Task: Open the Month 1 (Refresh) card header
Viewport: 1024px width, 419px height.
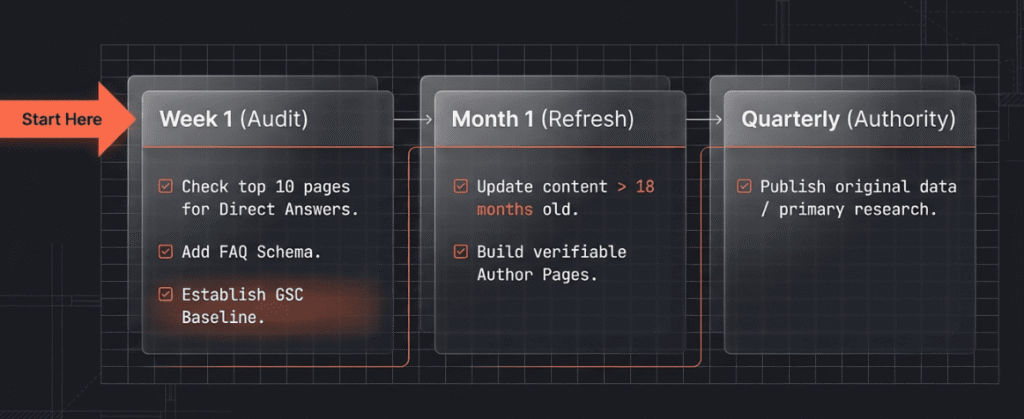Action: 542,119
